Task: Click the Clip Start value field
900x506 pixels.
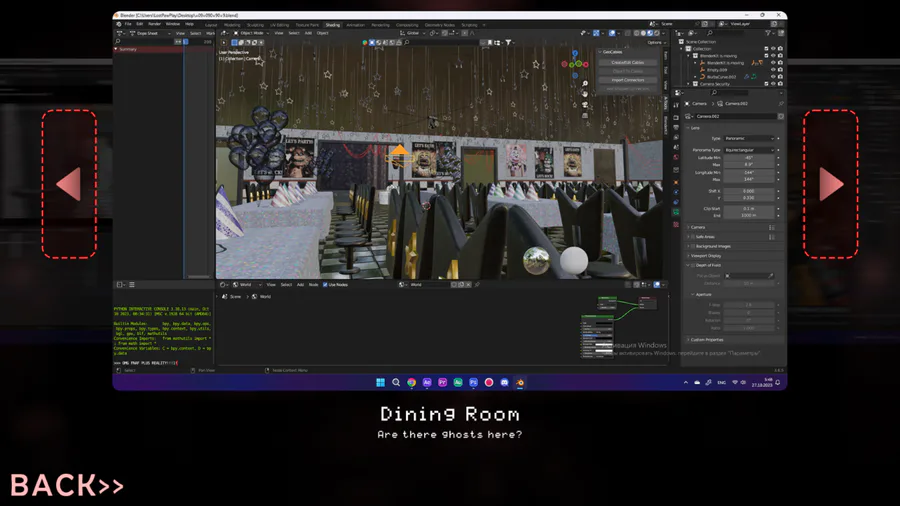Action: click(748, 209)
